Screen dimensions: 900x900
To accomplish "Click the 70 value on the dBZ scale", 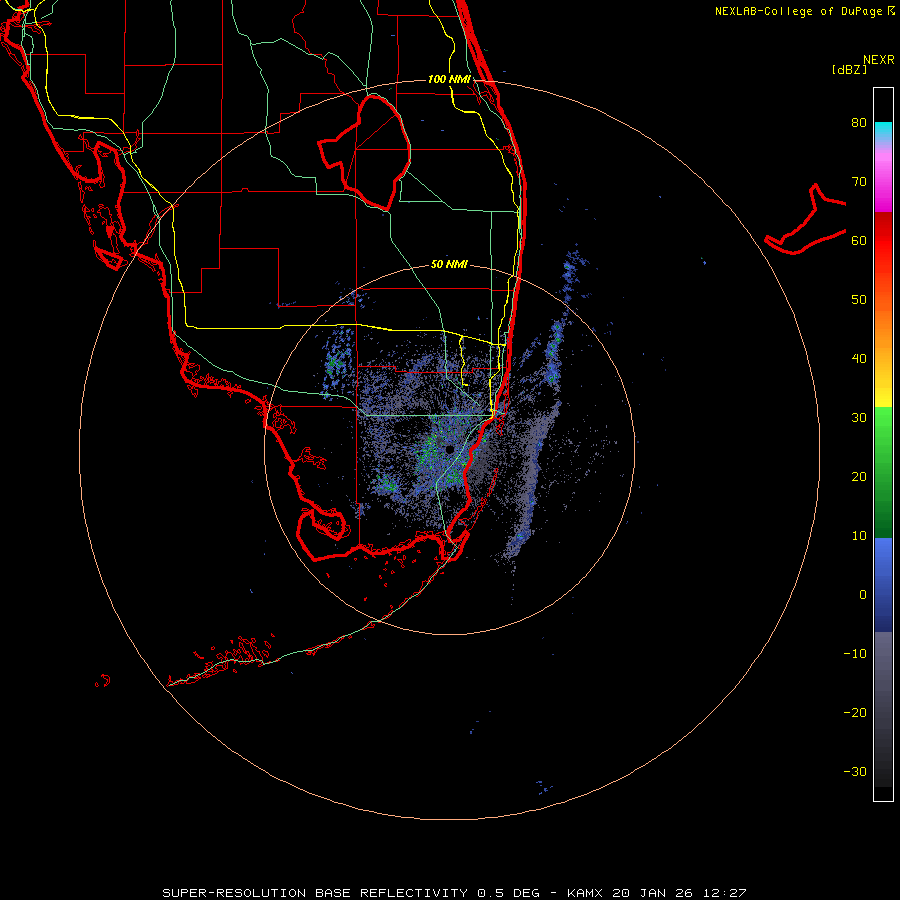I will tap(859, 181).
